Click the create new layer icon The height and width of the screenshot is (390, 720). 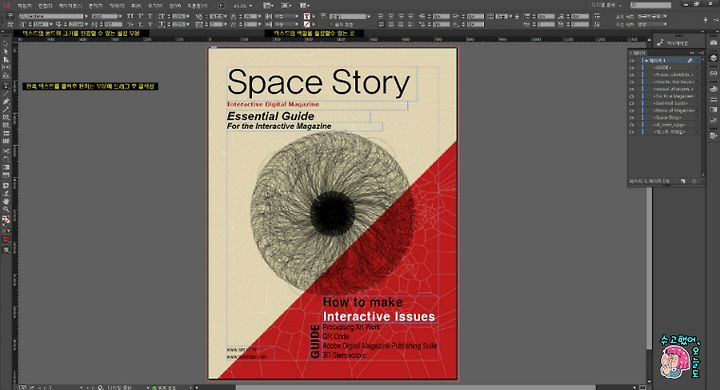click(683, 181)
